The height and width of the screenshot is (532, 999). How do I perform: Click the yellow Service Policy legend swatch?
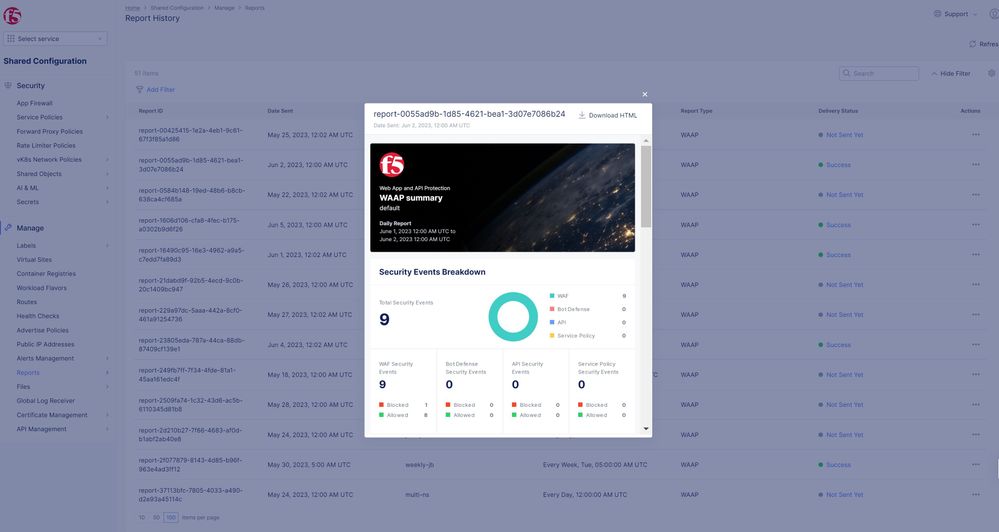552,336
